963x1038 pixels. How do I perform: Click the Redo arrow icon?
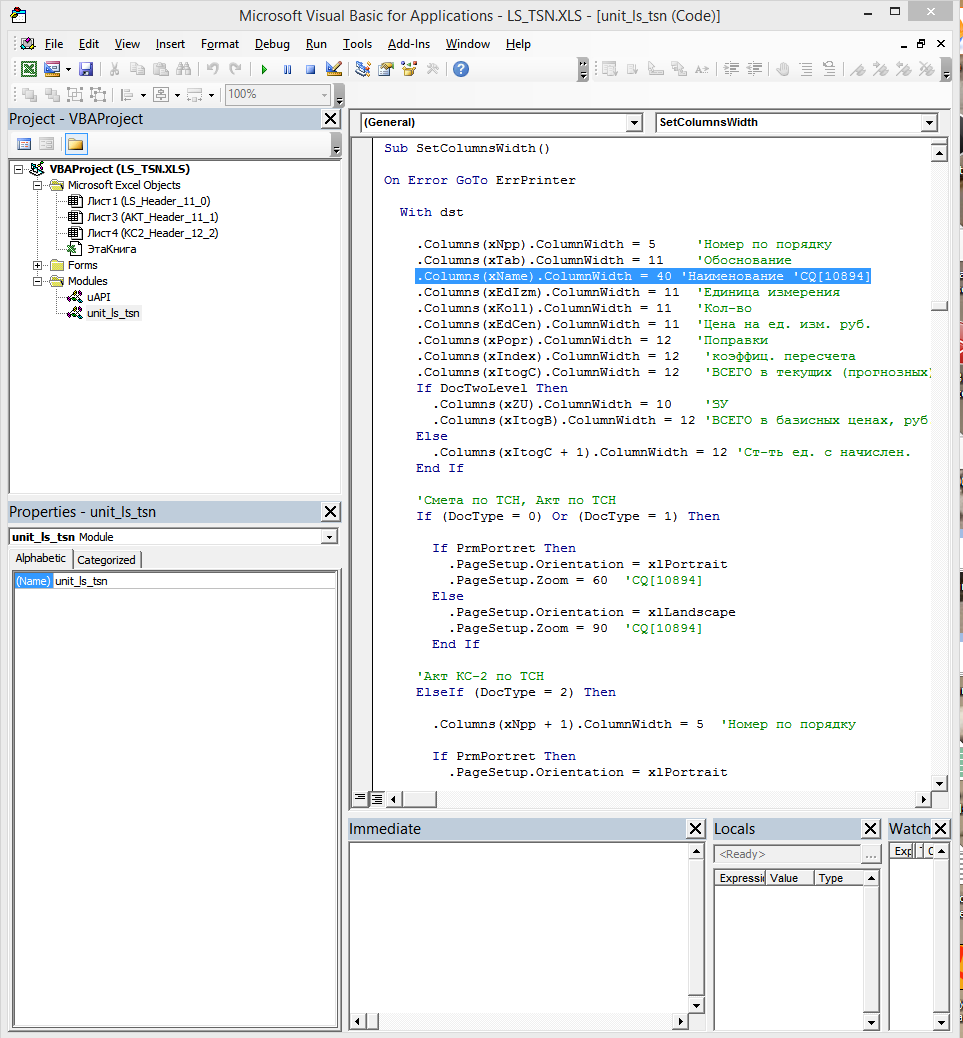click(x=235, y=69)
